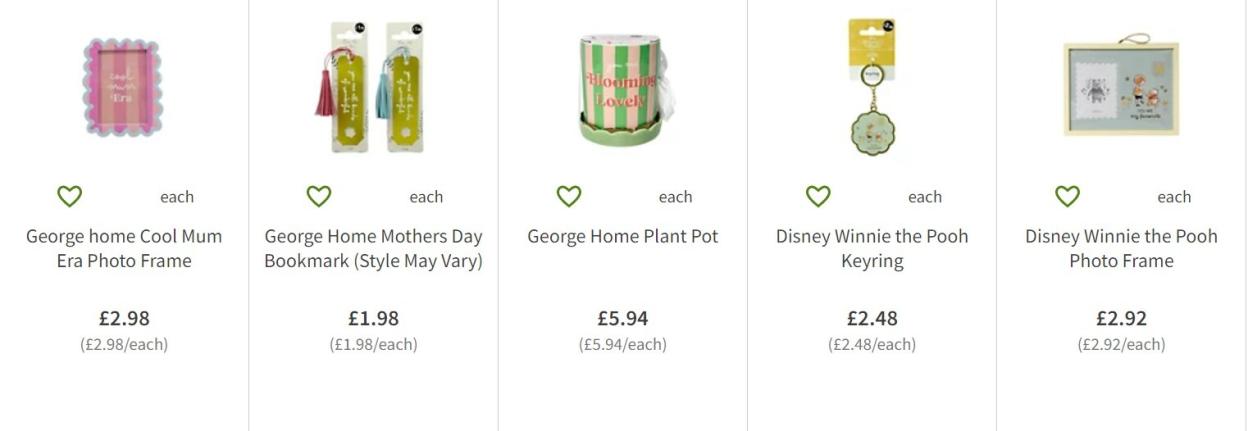Viewport: 1248px width, 431px height.
Task: Open Mothers Day Bookmark product image
Action: click(x=373, y=89)
